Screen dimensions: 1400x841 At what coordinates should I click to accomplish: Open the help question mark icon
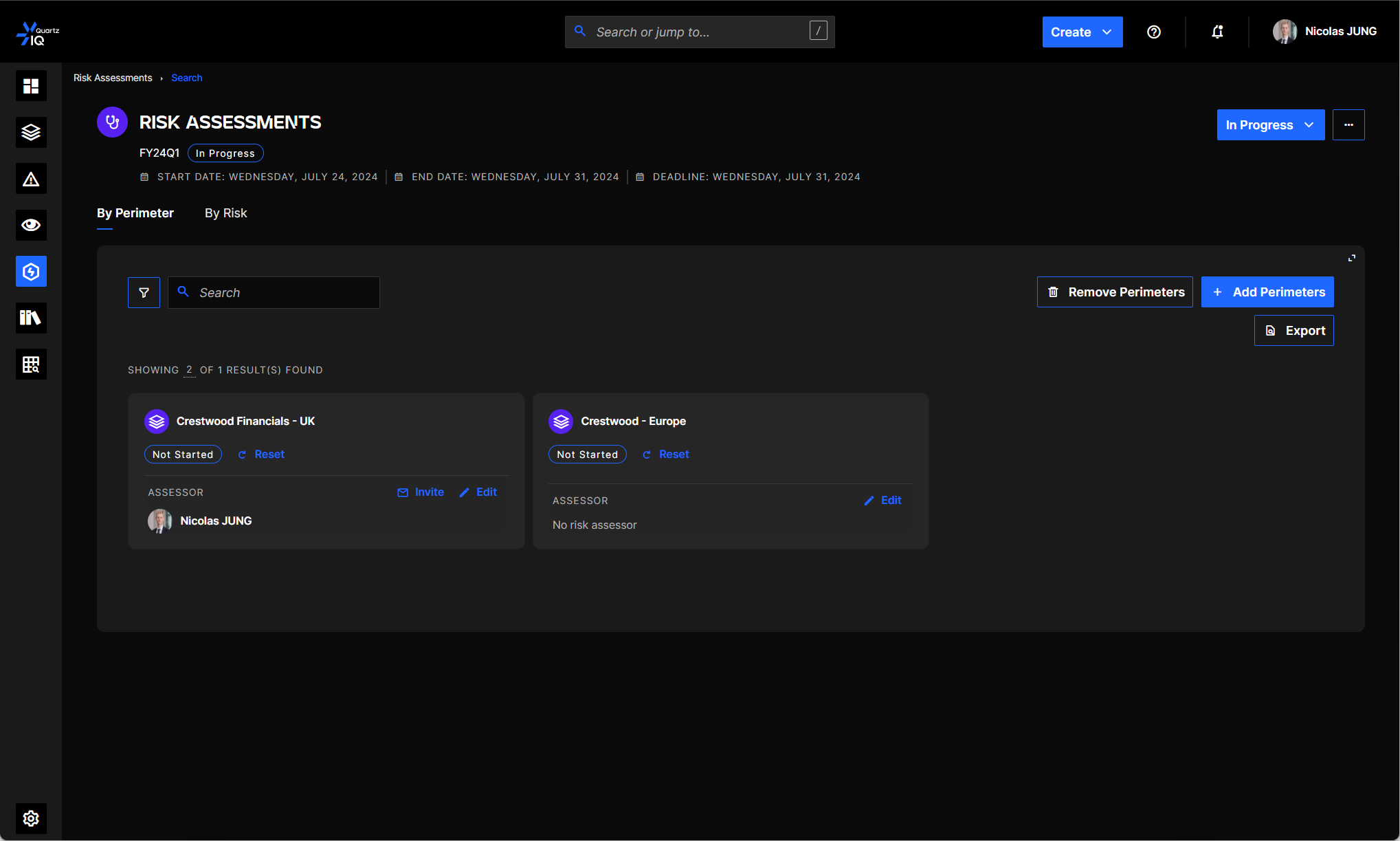pos(1154,32)
